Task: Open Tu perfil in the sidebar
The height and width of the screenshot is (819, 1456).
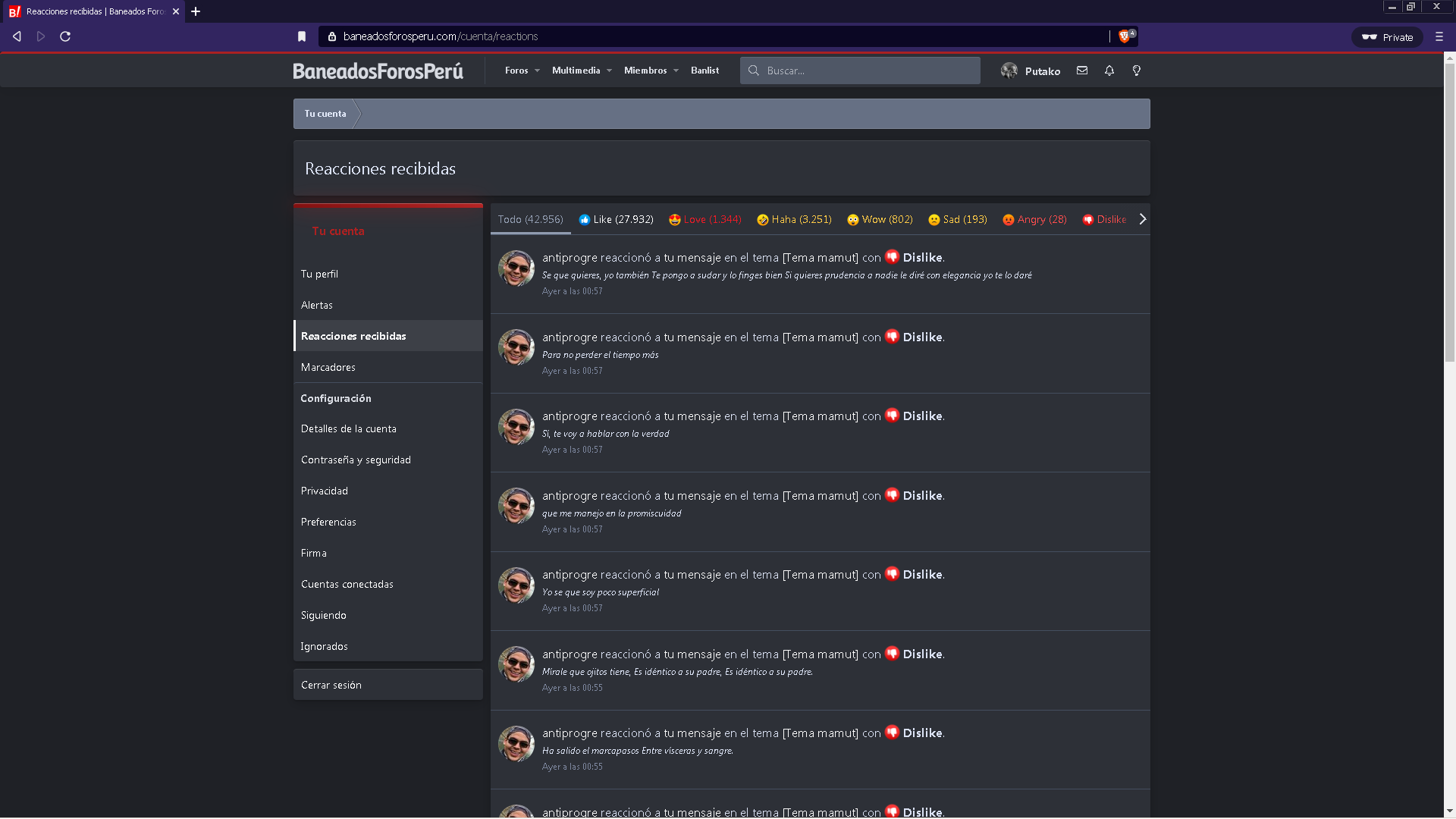Action: [388, 274]
